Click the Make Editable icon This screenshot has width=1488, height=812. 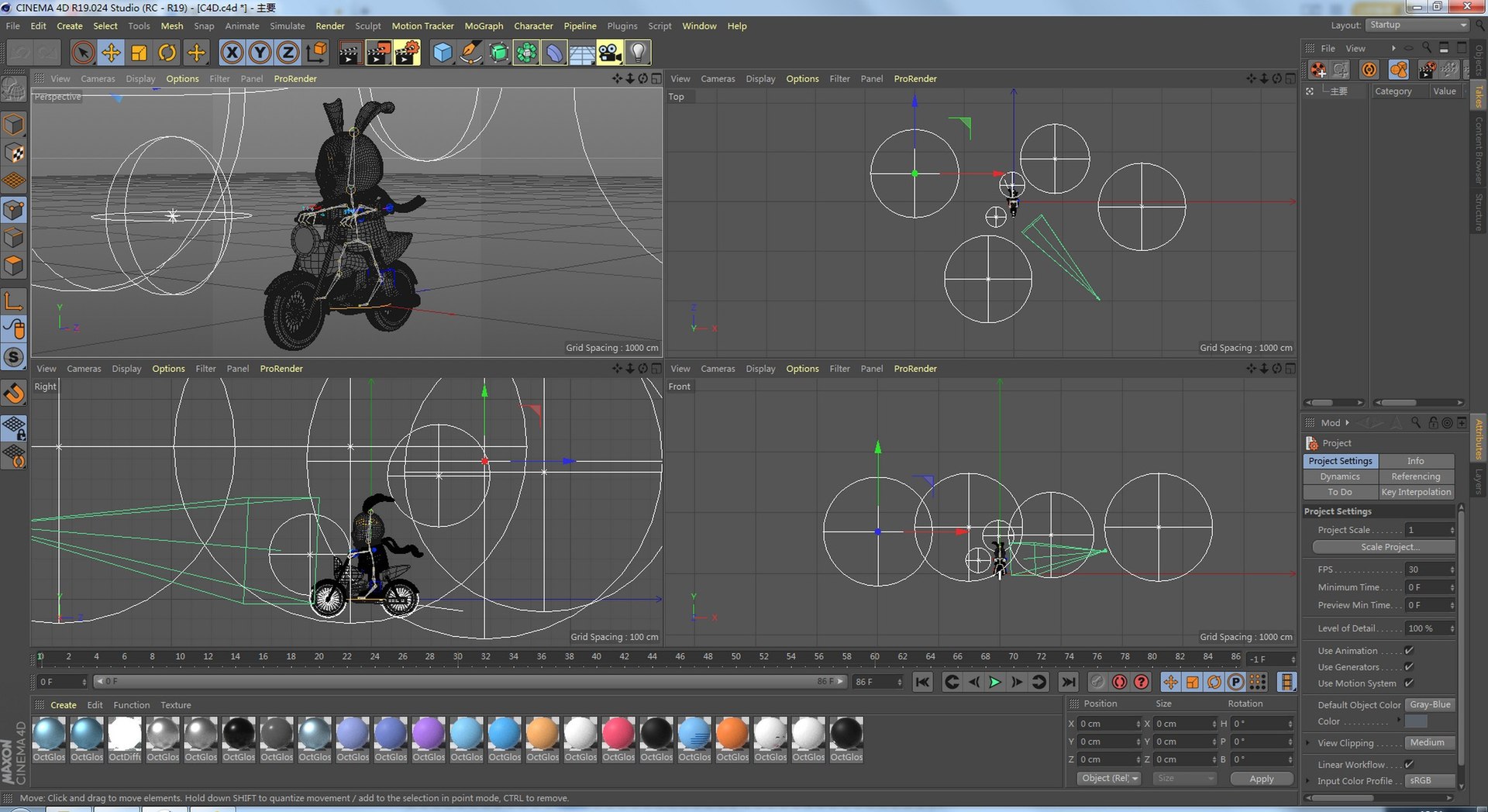pyautogui.click(x=14, y=90)
